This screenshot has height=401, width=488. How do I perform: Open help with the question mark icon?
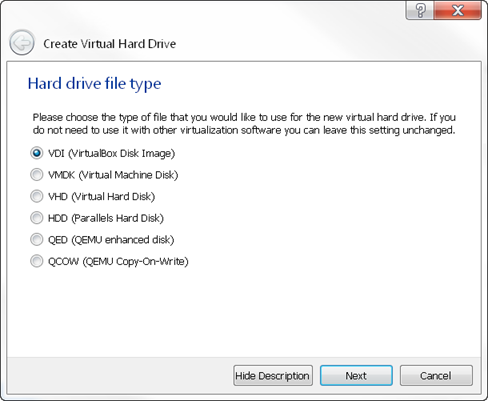(x=420, y=10)
